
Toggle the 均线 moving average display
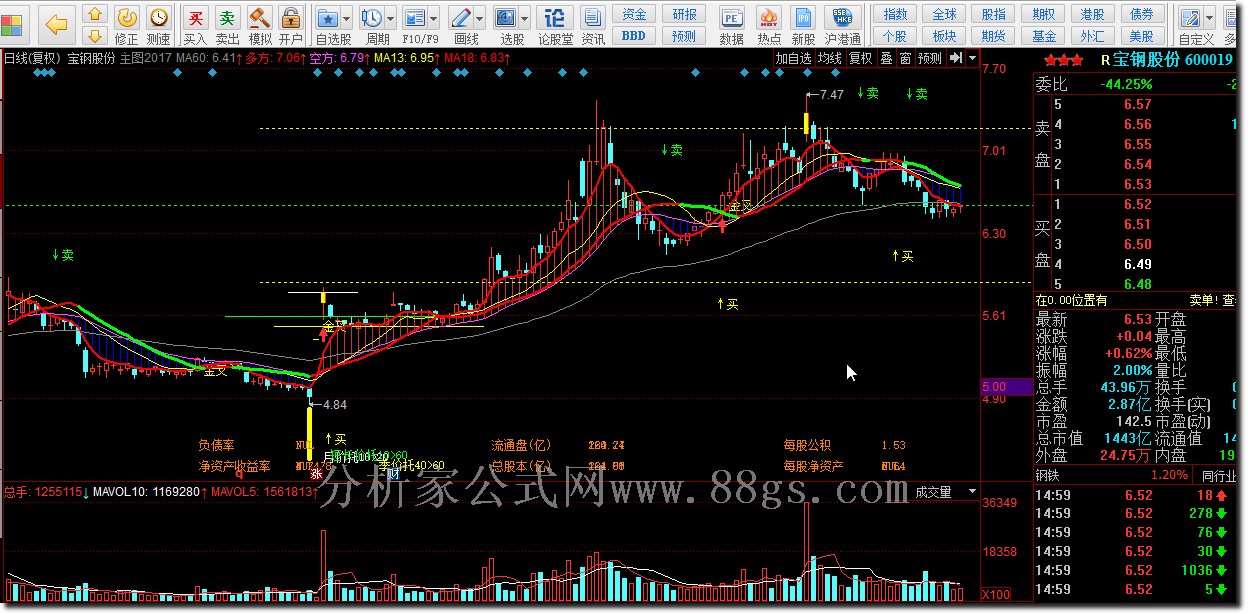[830, 58]
